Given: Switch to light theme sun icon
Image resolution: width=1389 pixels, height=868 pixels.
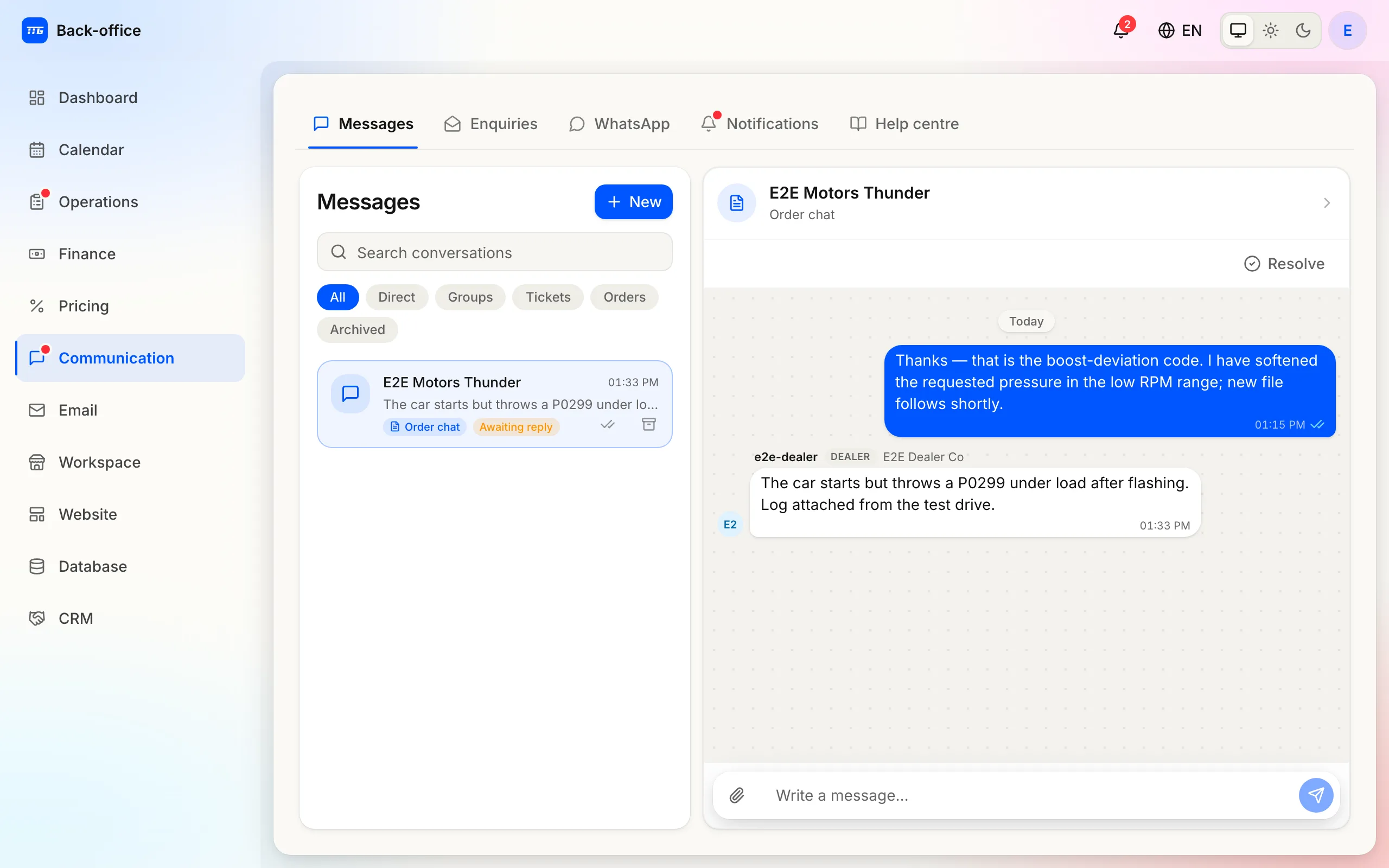Looking at the screenshot, I should point(1271,30).
